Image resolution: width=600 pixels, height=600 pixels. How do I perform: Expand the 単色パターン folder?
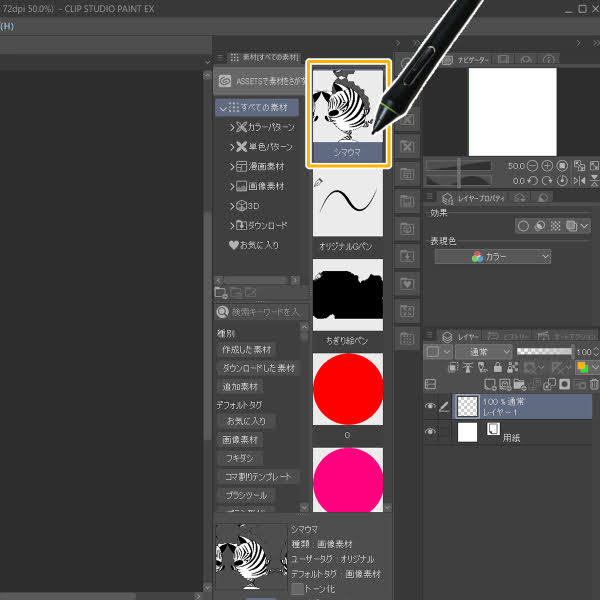coord(232,147)
